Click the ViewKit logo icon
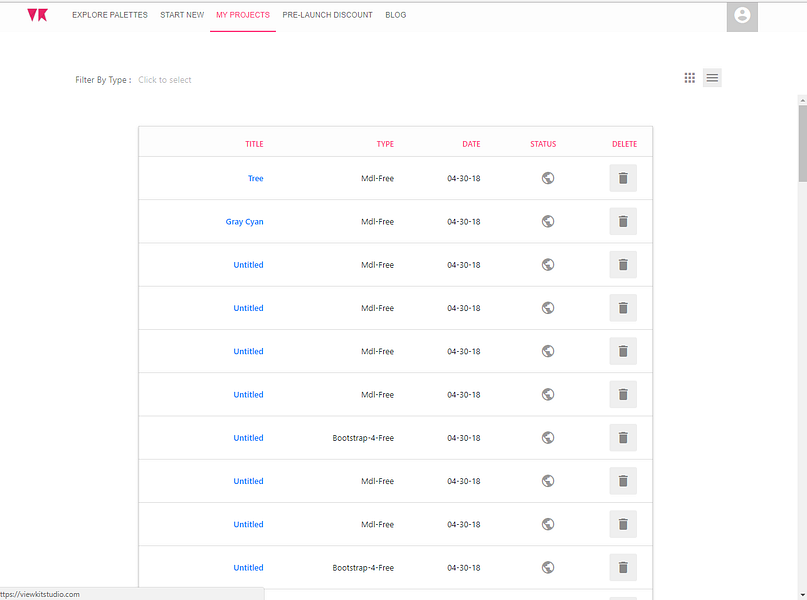The width and height of the screenshot is (807, 600). (x=37, y=15)
